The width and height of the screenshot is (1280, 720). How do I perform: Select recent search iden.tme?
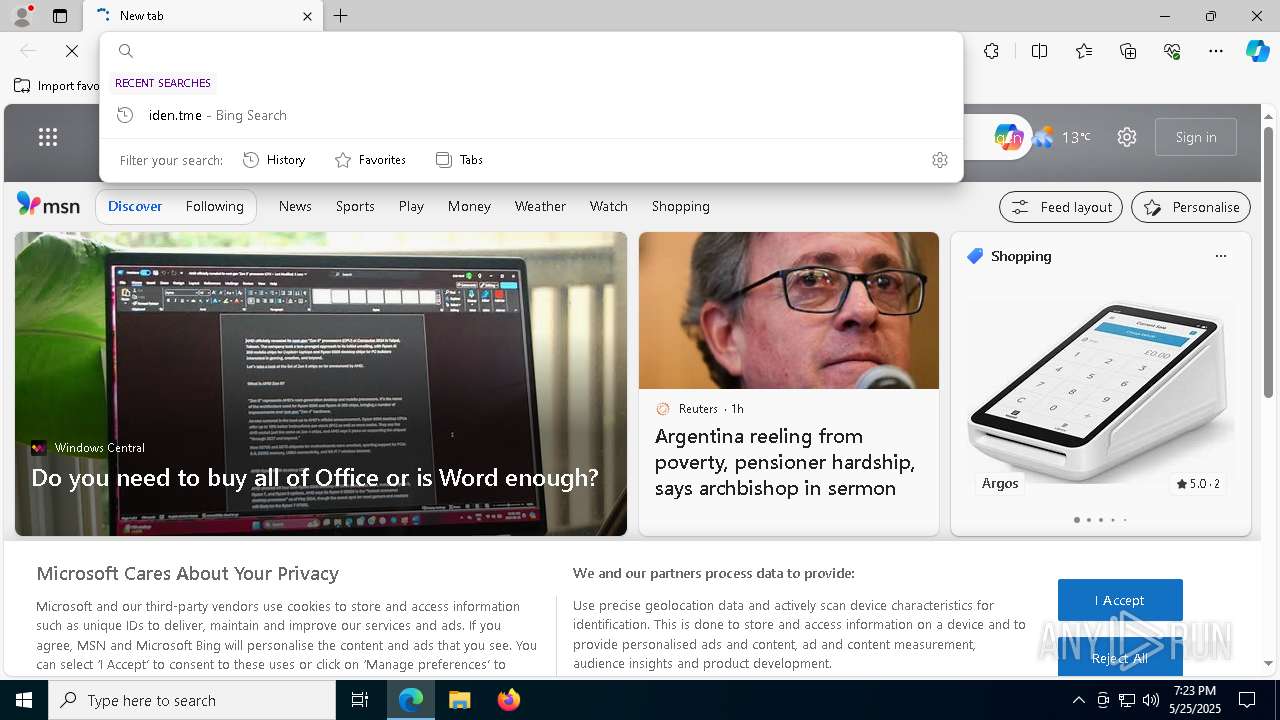point(531,115)
